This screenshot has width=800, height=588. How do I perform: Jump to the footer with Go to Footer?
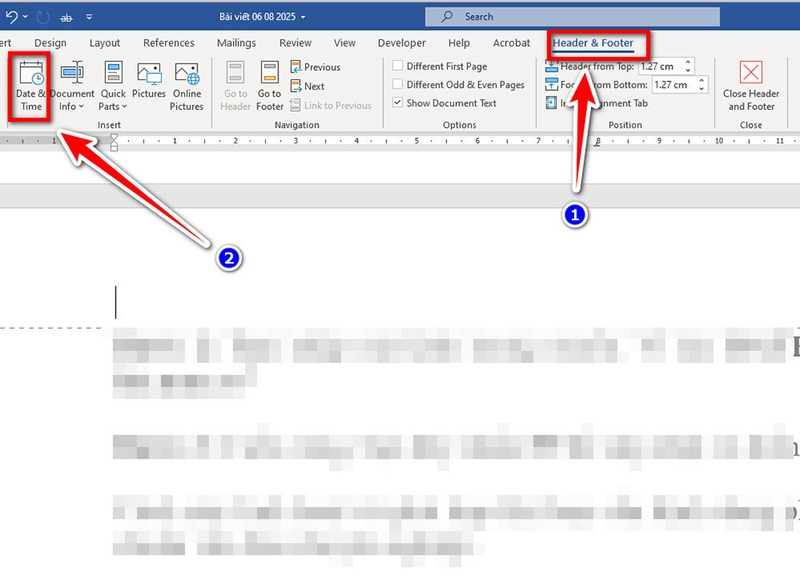coord(269,86)
